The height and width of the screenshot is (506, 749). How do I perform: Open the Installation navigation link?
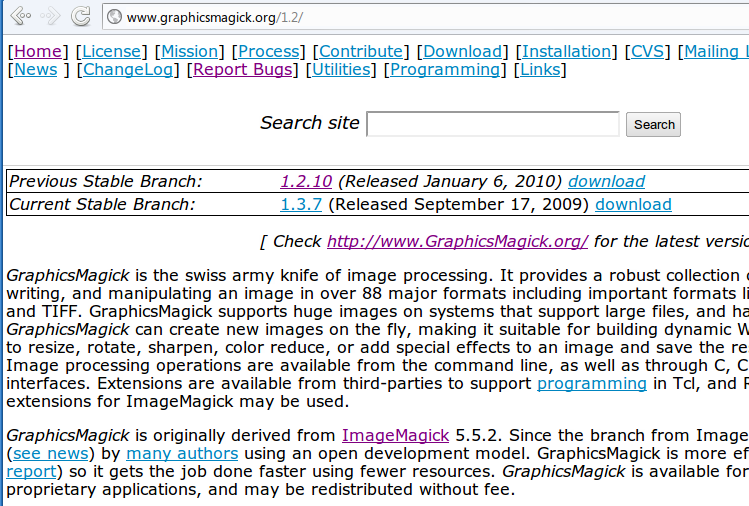click(567, 51)
